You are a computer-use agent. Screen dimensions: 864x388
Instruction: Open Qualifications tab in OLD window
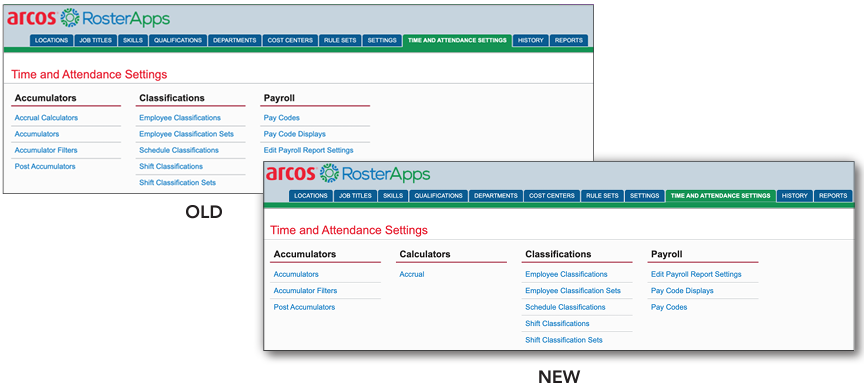pos(178,40)
